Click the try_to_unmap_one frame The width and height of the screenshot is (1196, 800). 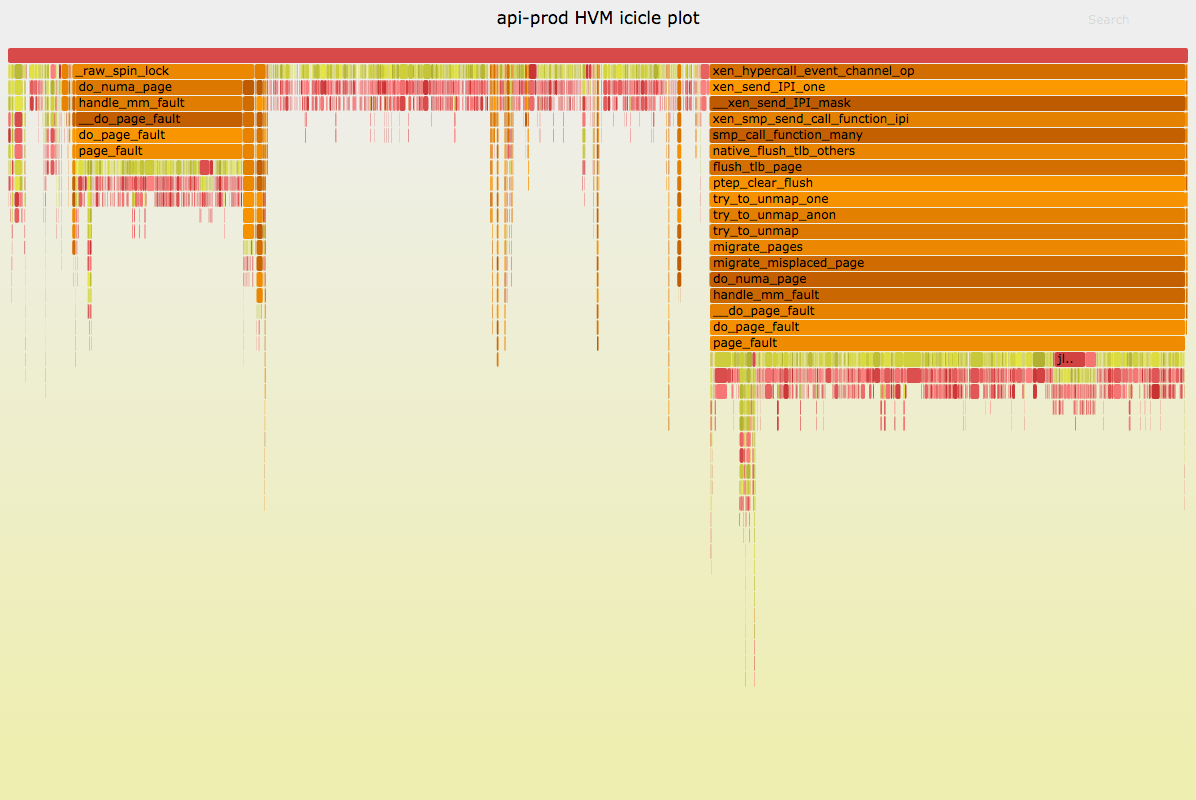pyautogui.click(x=947, y=199)
